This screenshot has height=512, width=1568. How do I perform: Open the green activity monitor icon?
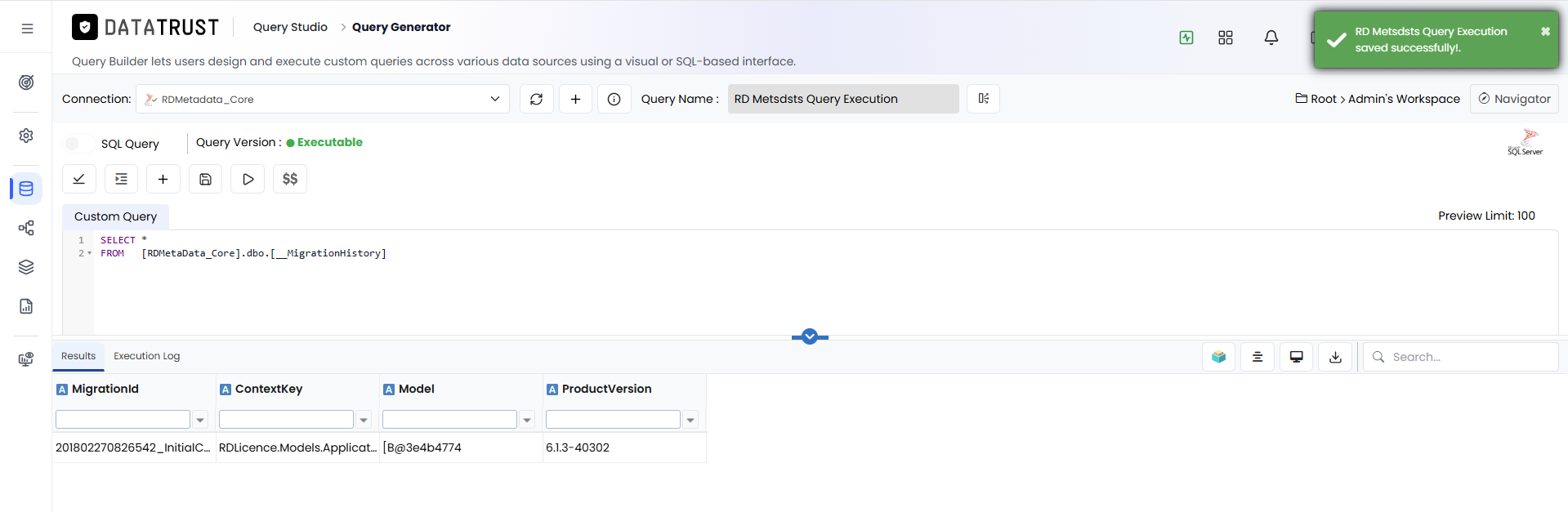pyautogui.click(x=1186, y=38)
